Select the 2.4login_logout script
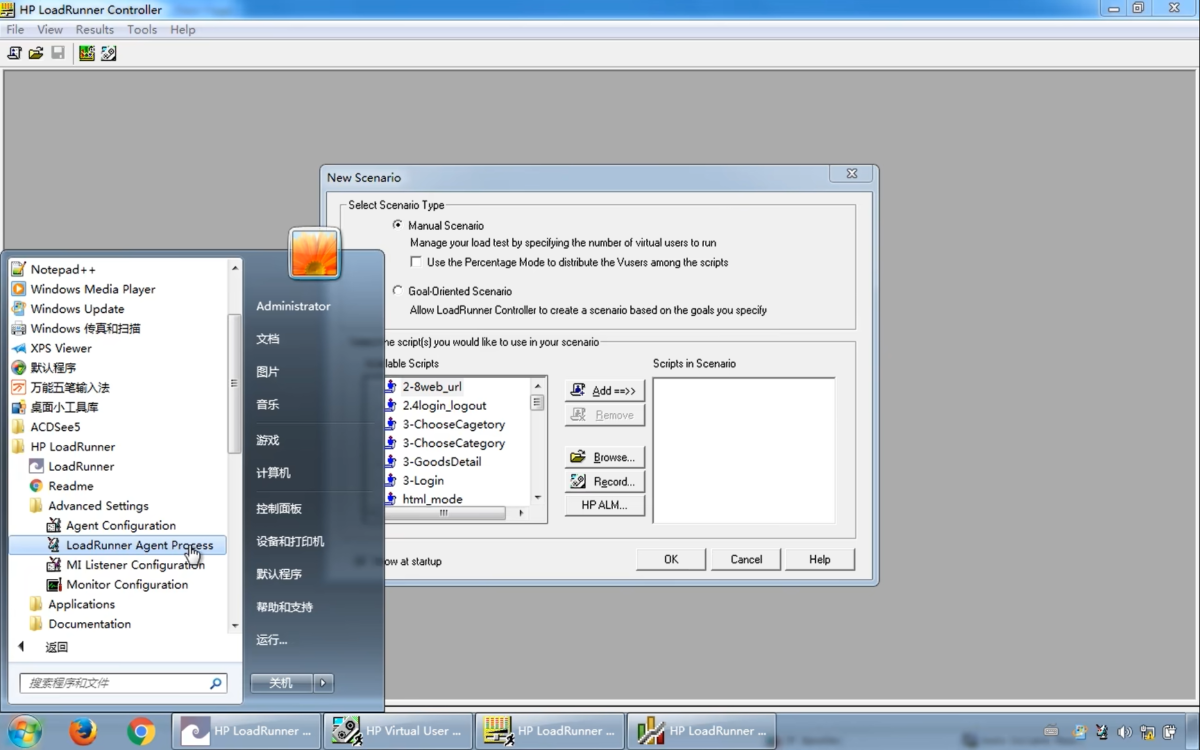Image resolution: width=1200 pixels, height=750 pixels. pyautogui.click(x=444, y=405)
